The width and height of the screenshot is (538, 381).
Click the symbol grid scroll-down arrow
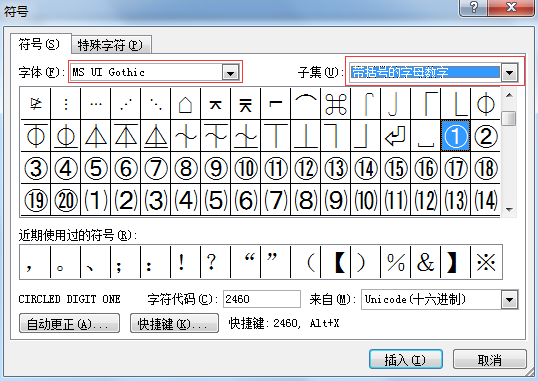[x=509, y=209]
